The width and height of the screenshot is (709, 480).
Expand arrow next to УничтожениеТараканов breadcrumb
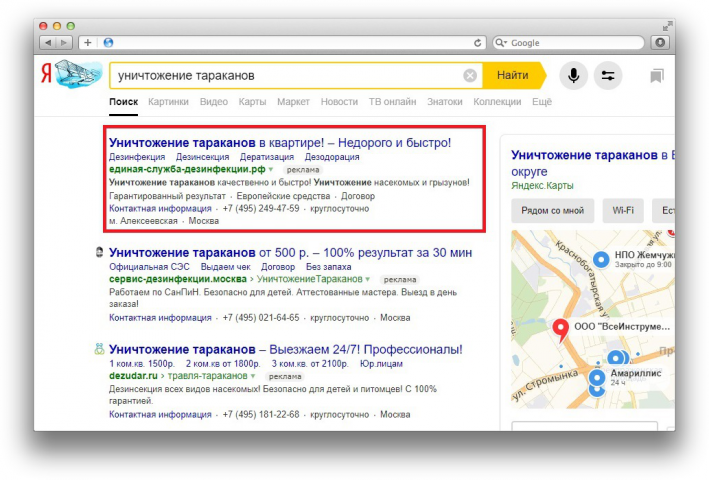(x=368, y=279)
